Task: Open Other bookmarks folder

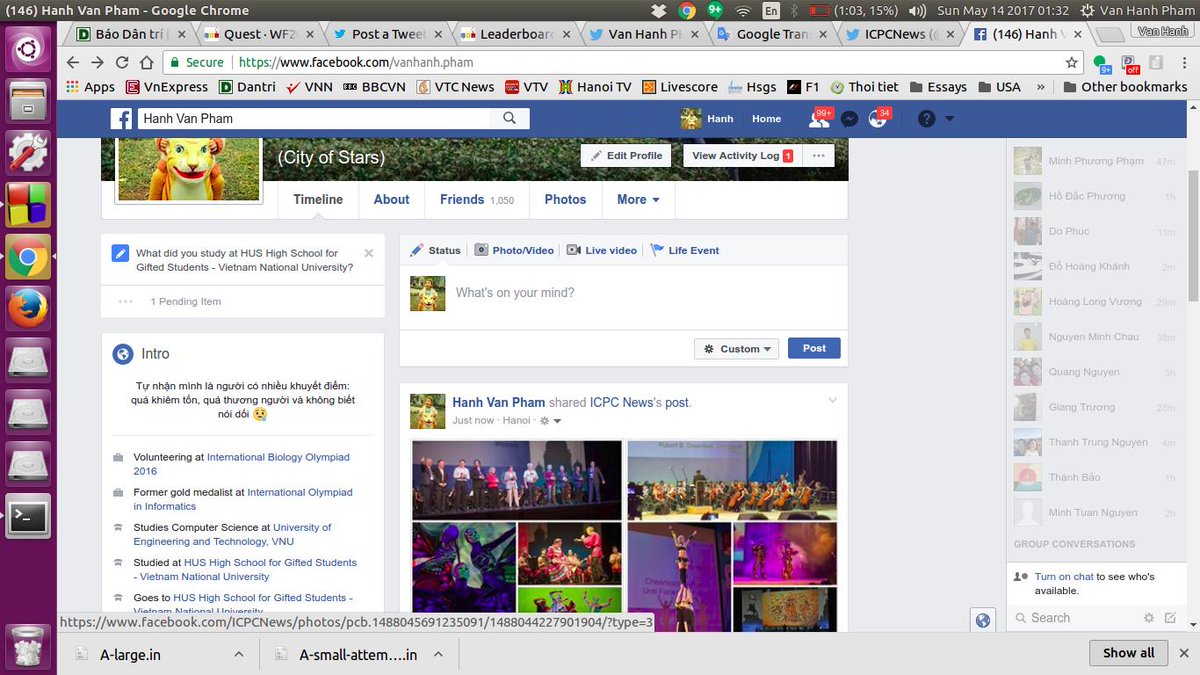Action: pos(1124,87)
